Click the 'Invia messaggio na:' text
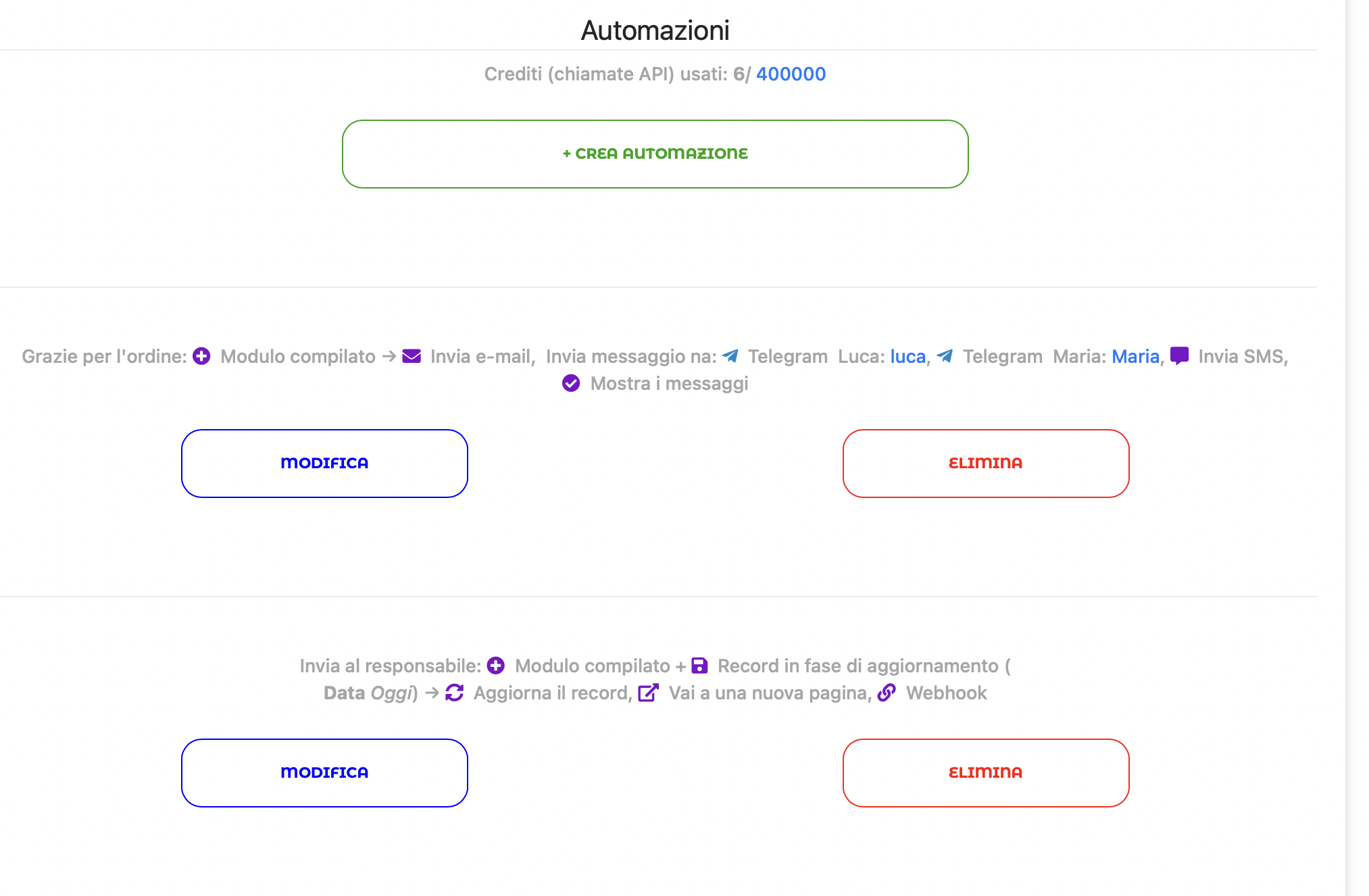This screenshot has height=896, width=1369. [x=631, y=357]
